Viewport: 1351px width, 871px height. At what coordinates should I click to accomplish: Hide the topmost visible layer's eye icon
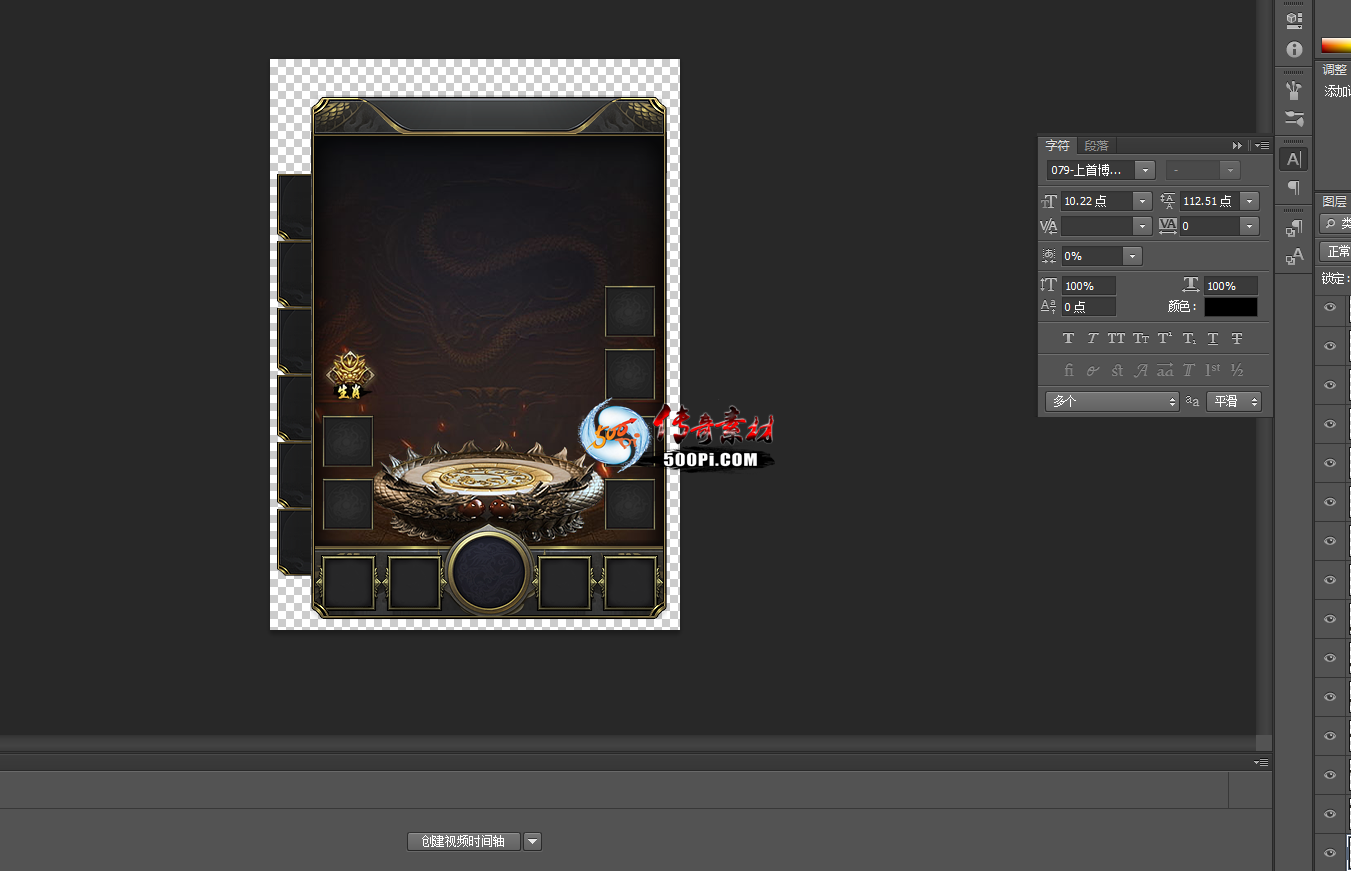(1330, 307)
